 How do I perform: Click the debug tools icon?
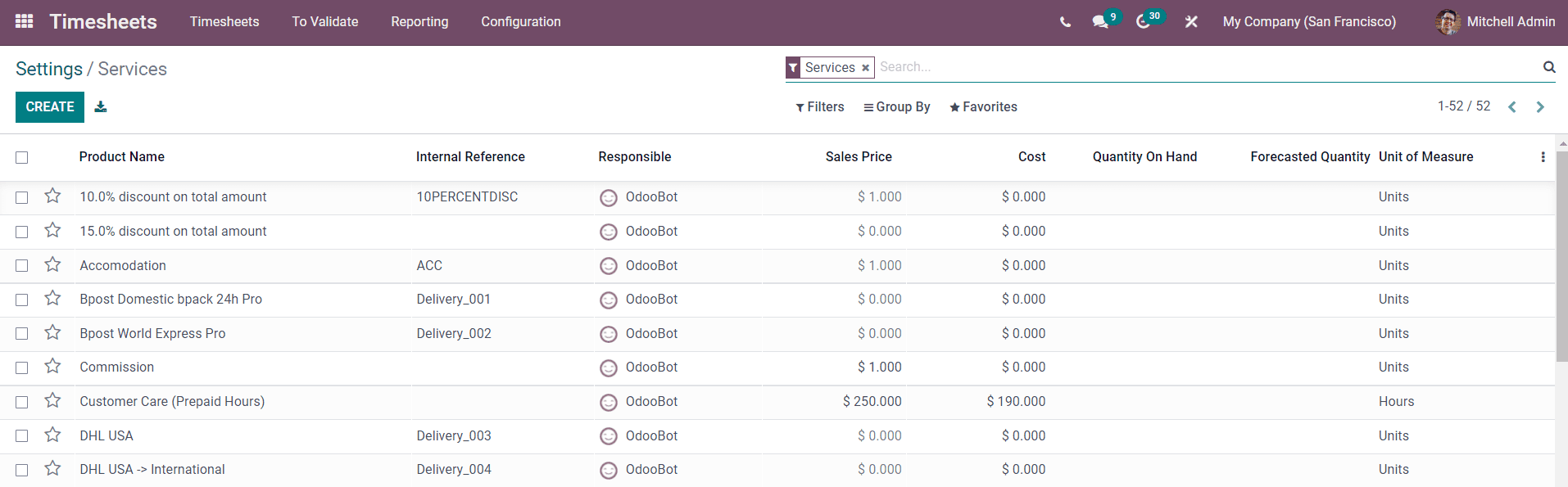tap(1191, 22)
